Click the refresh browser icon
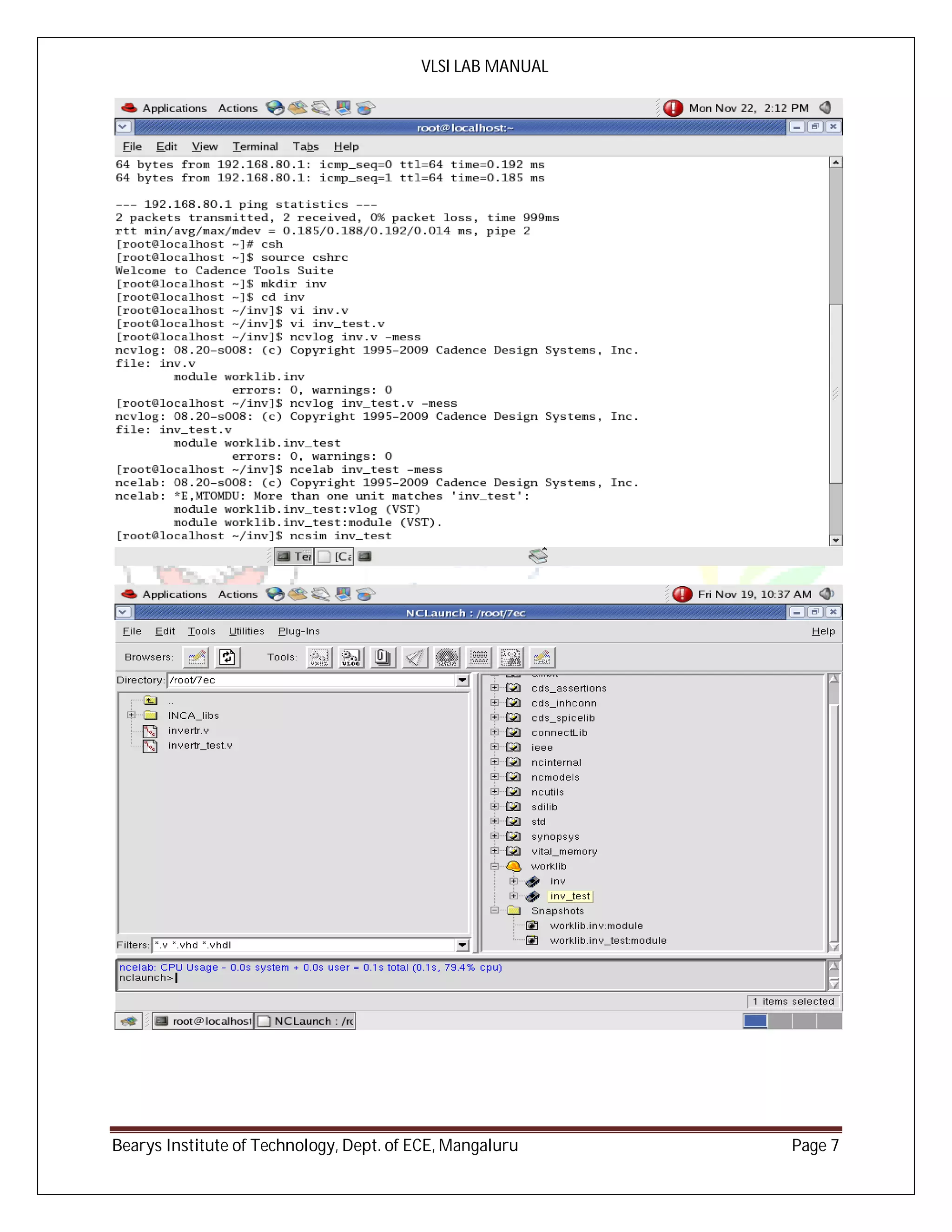This screenshot has width=952, height=1232. 227,657
